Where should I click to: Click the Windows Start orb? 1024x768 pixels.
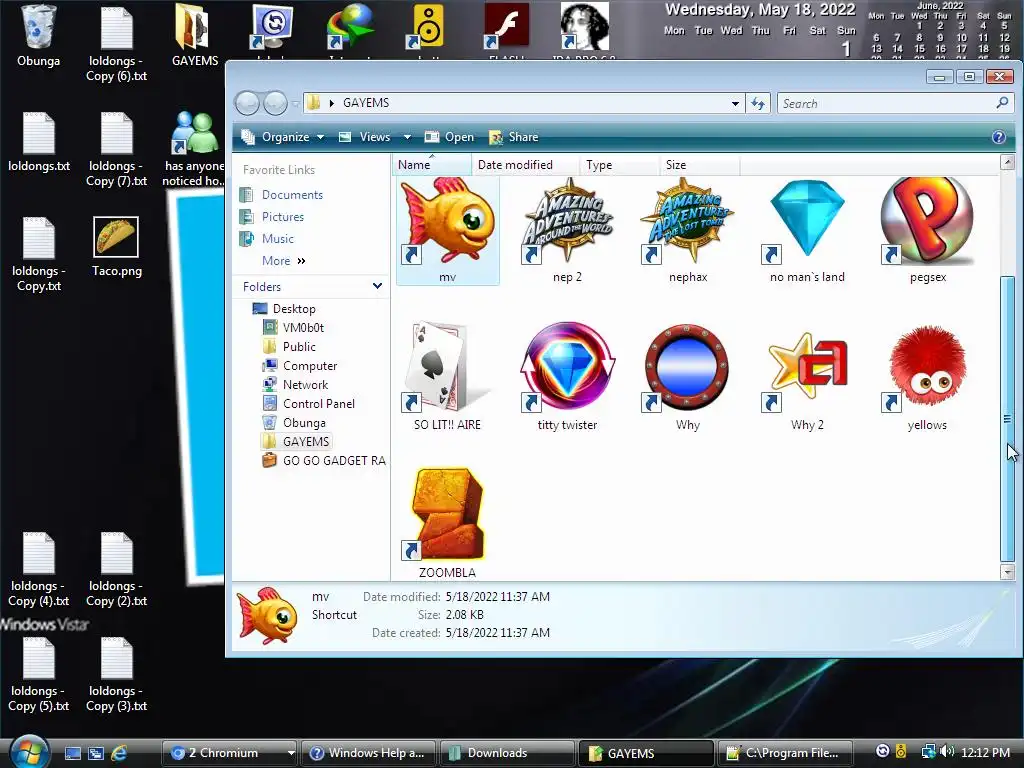click(29, 751)
